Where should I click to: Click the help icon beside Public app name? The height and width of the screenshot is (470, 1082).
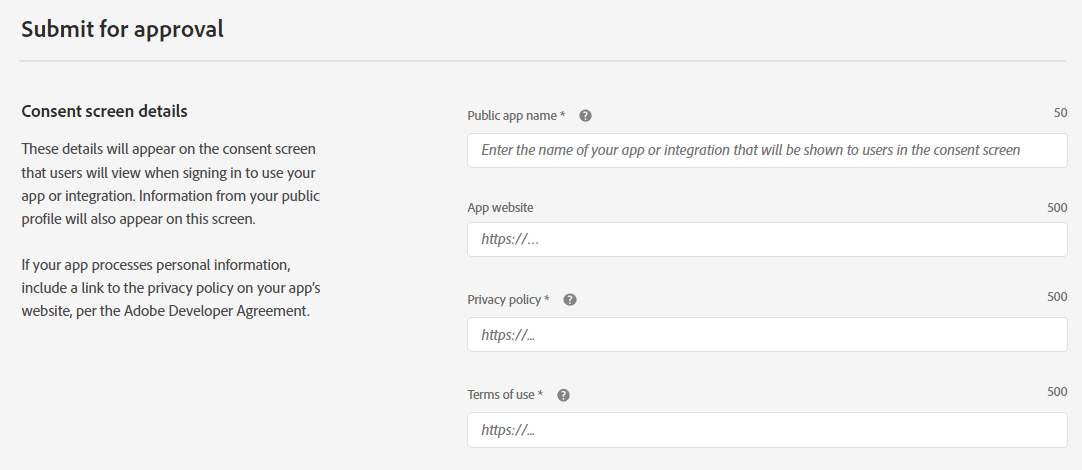(x=585, y=116)
